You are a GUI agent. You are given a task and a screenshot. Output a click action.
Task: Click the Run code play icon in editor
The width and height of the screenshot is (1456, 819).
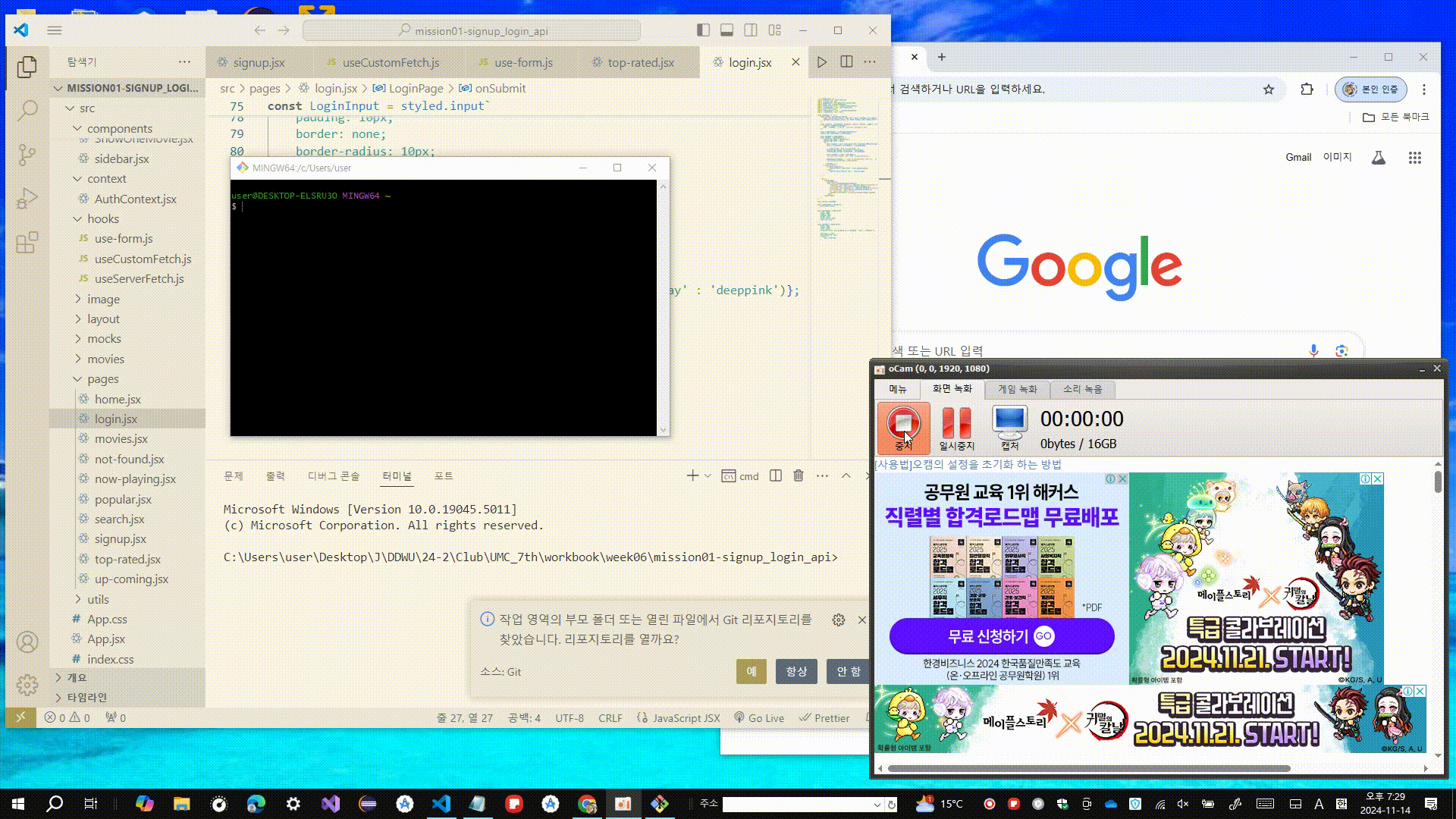coord(822,62)
